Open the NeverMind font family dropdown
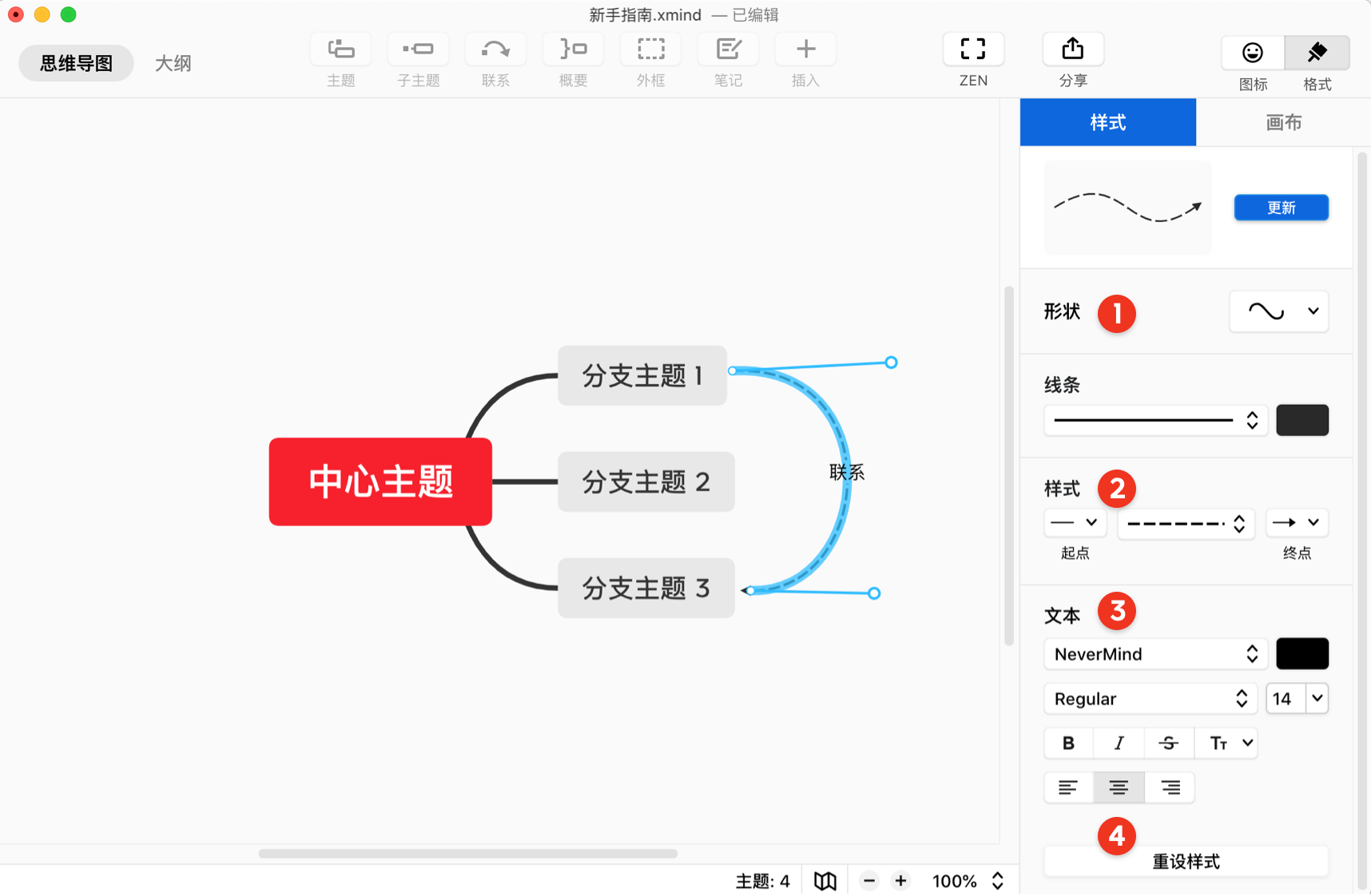Viewport: 1371px width, 896px height. tap(1155, 654)
